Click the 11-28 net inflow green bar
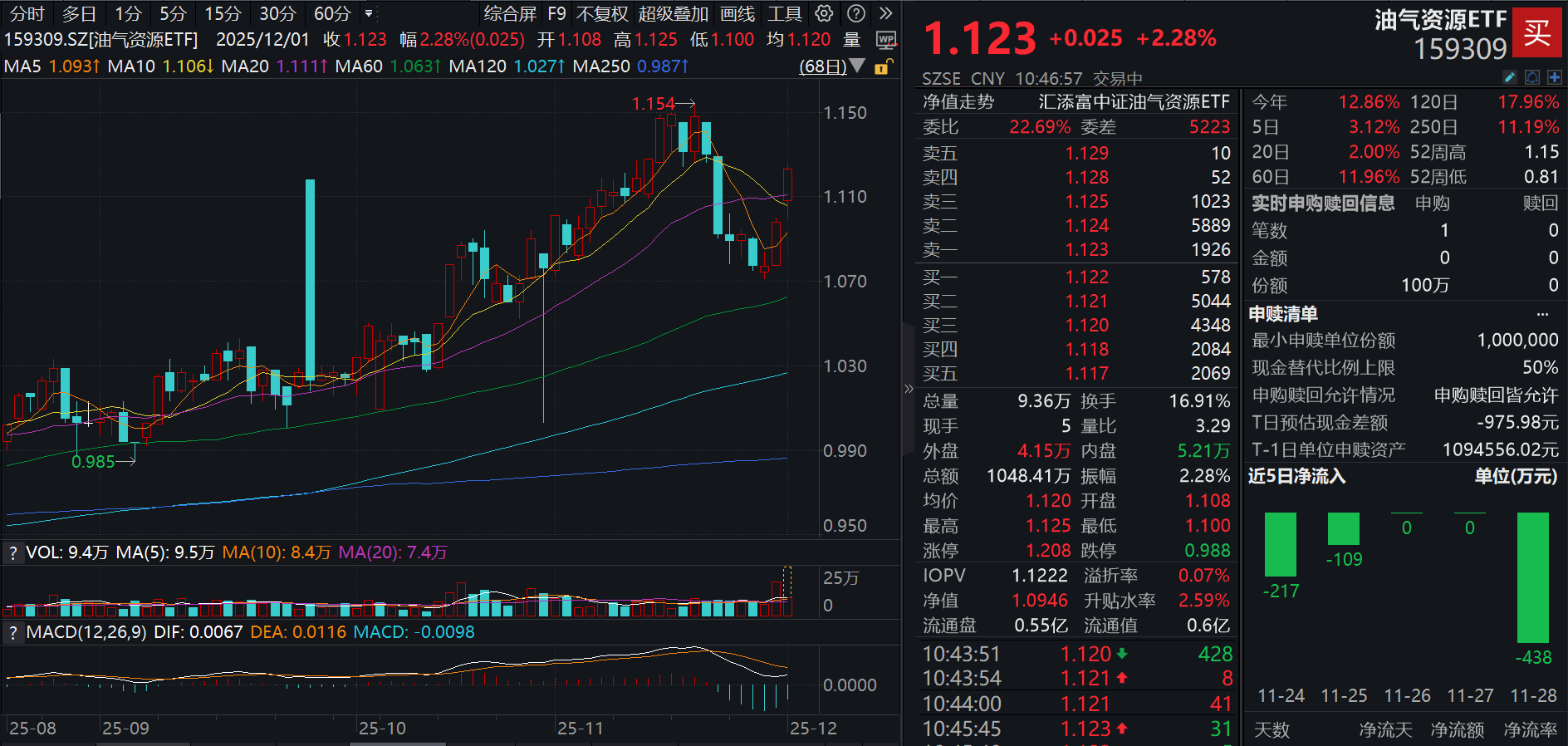Viewport: 1568px width, 746px height. (x=1533, y=577)
